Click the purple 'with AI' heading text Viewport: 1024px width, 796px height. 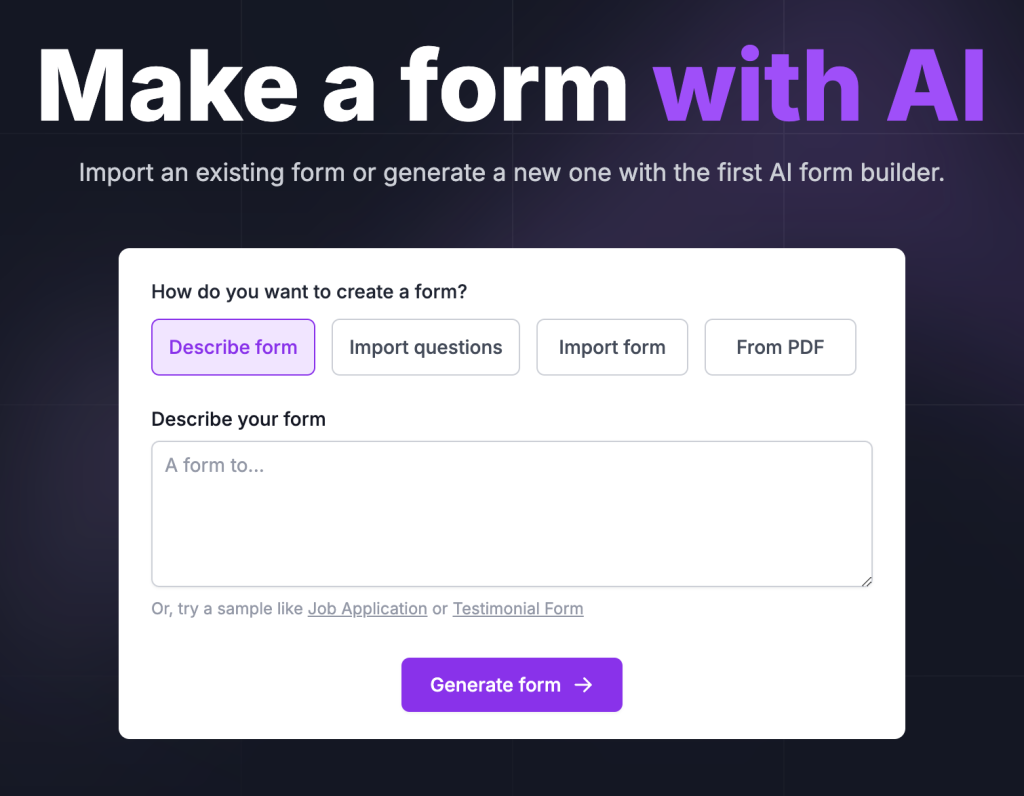pyautogui.click(x=818, y=85)
